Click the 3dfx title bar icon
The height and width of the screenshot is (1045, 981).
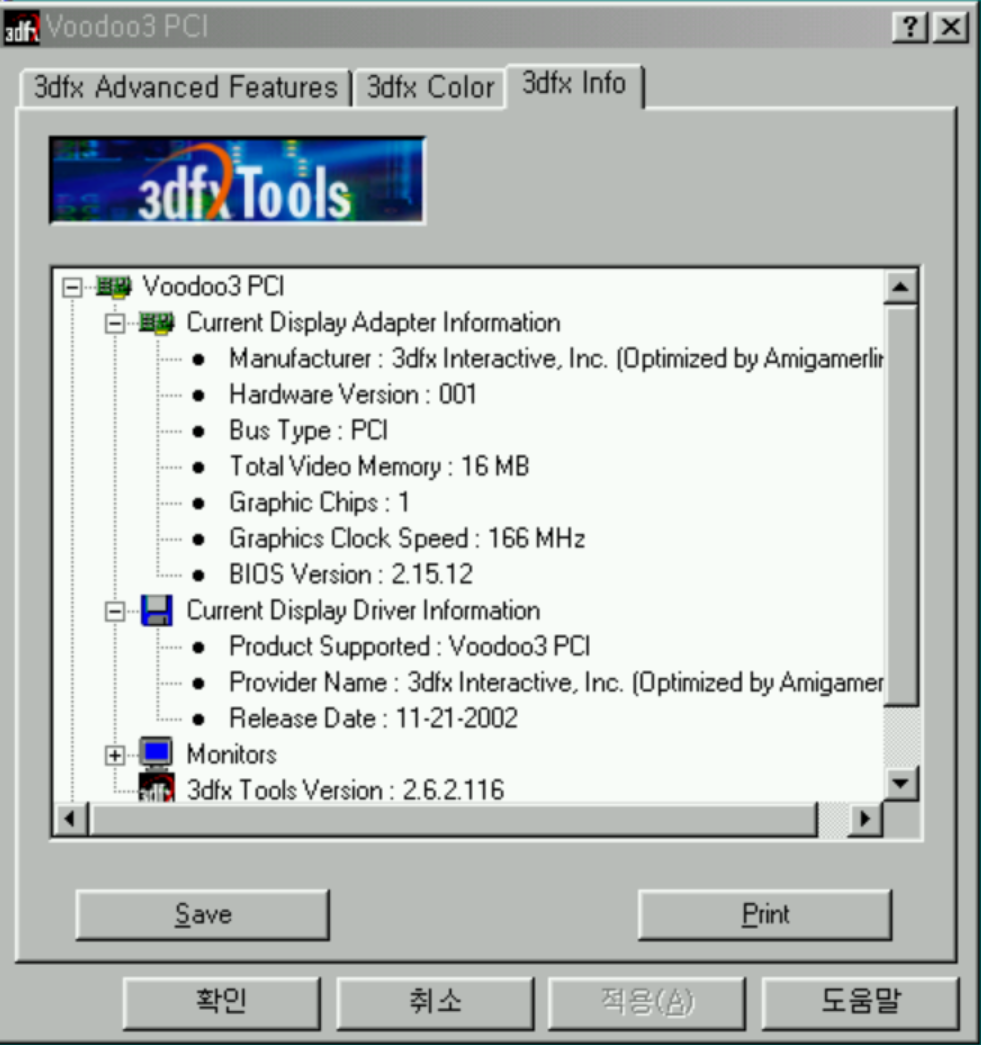[21, 27]
